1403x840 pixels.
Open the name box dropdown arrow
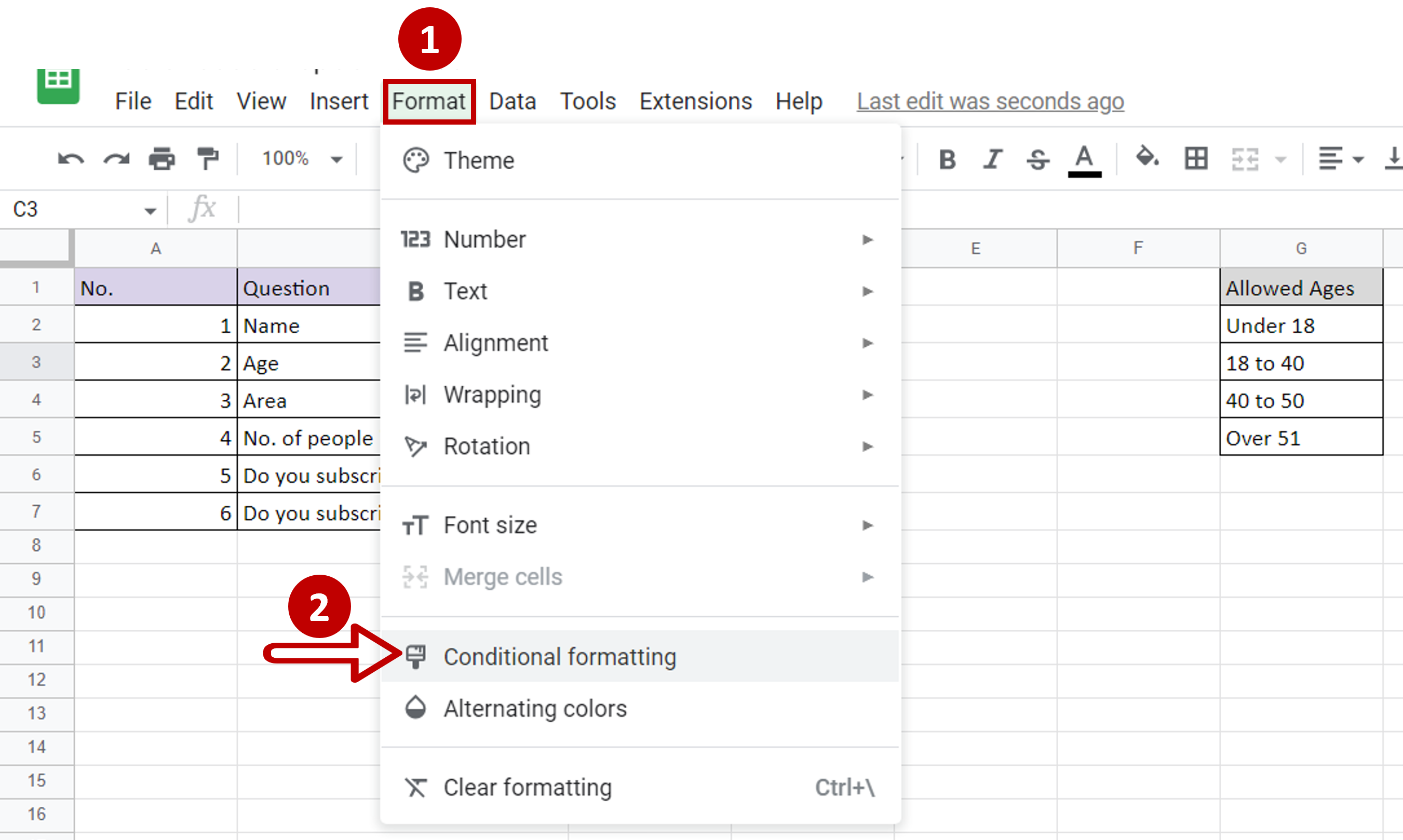150,209
